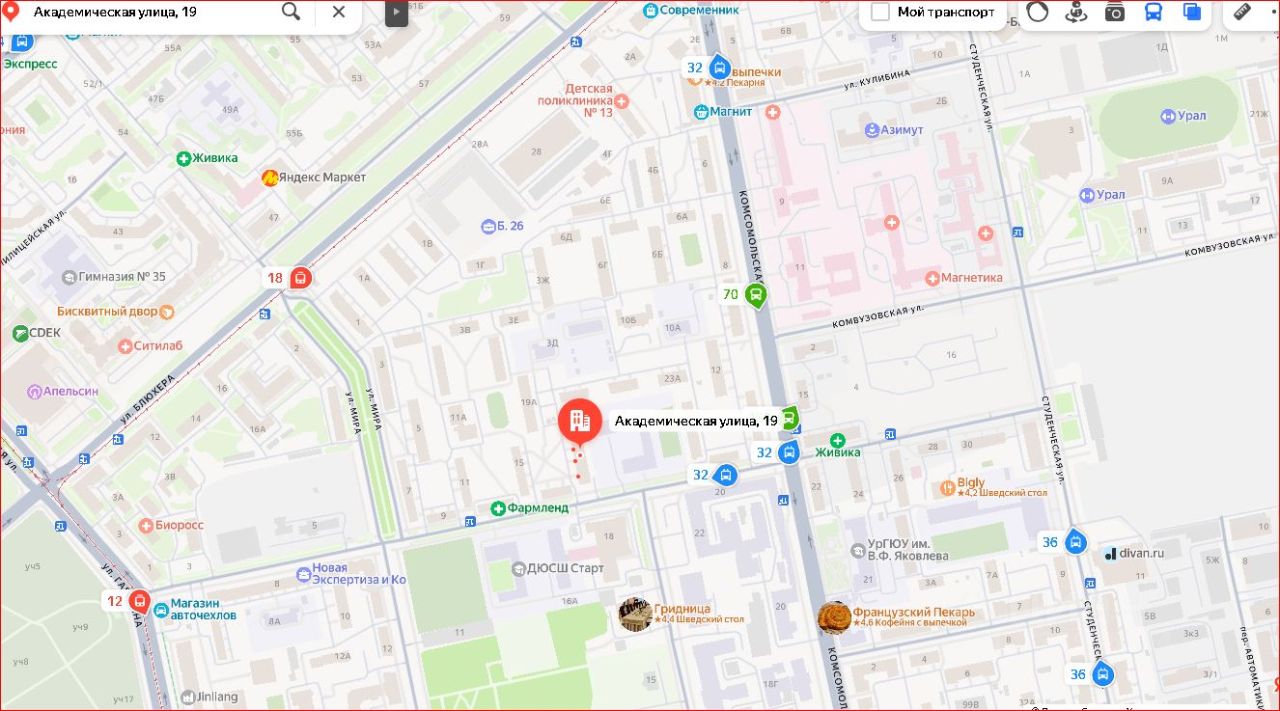Click the Бисквитный двор cafe icon
The image size is (1280, 711).
click(168, 312)
